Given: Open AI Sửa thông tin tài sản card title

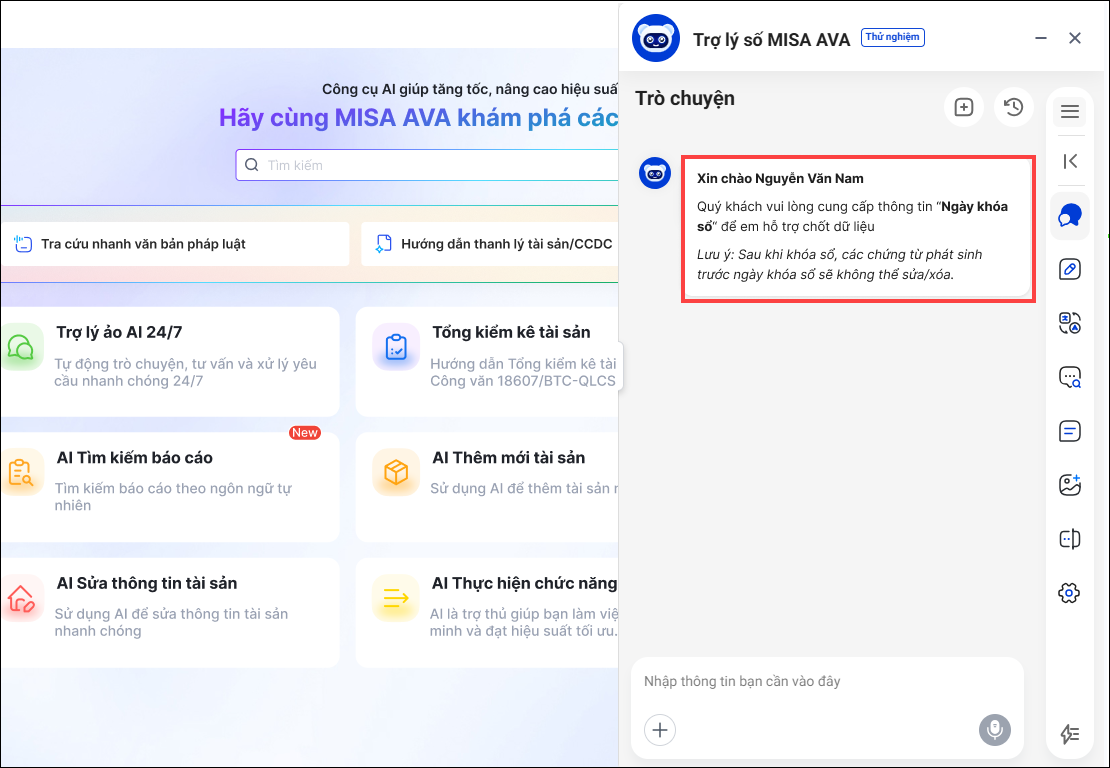Looking at the screenshot, I should point(147,583).
